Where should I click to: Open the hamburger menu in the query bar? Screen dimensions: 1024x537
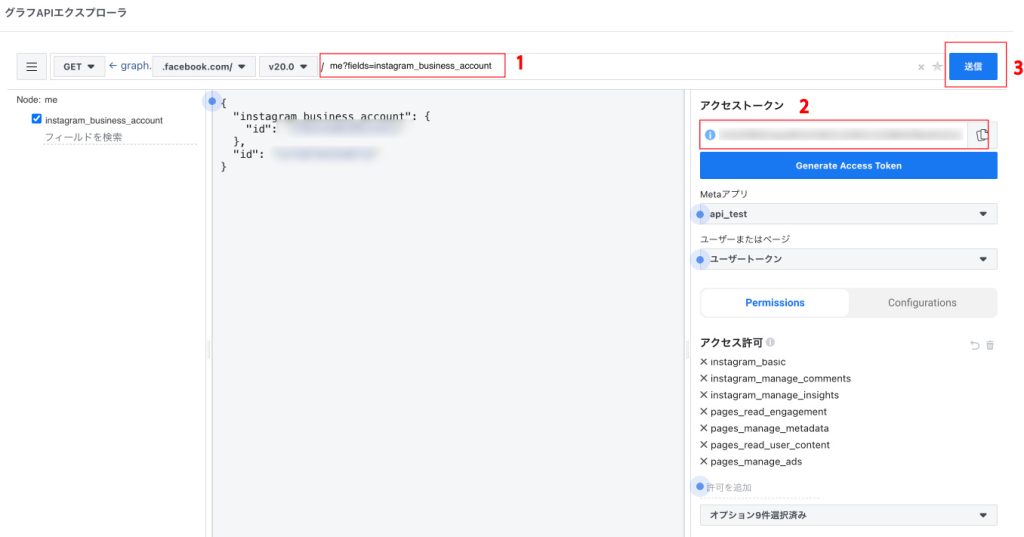click(31, 67)
